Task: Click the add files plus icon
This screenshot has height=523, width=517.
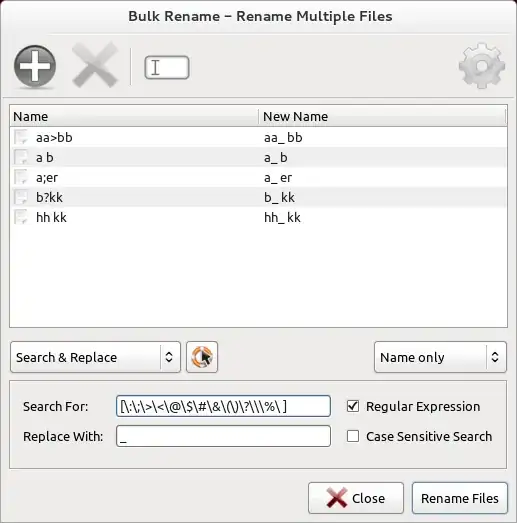Action: (35, 66)
